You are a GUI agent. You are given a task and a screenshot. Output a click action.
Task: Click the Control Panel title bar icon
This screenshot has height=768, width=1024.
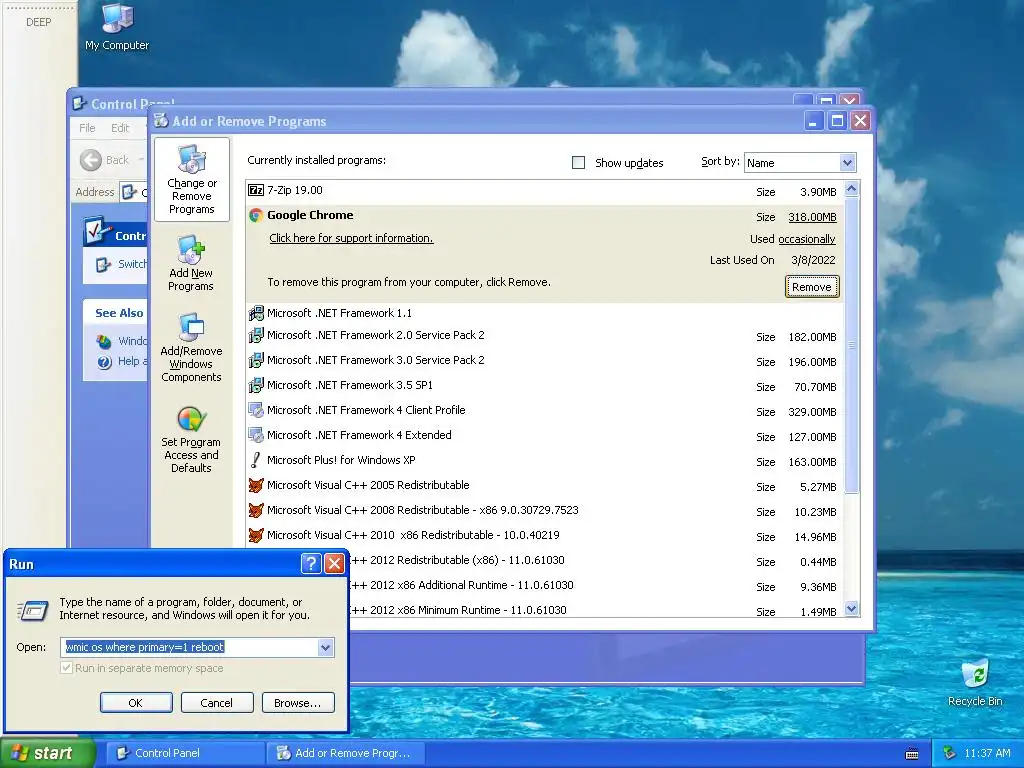80,103
